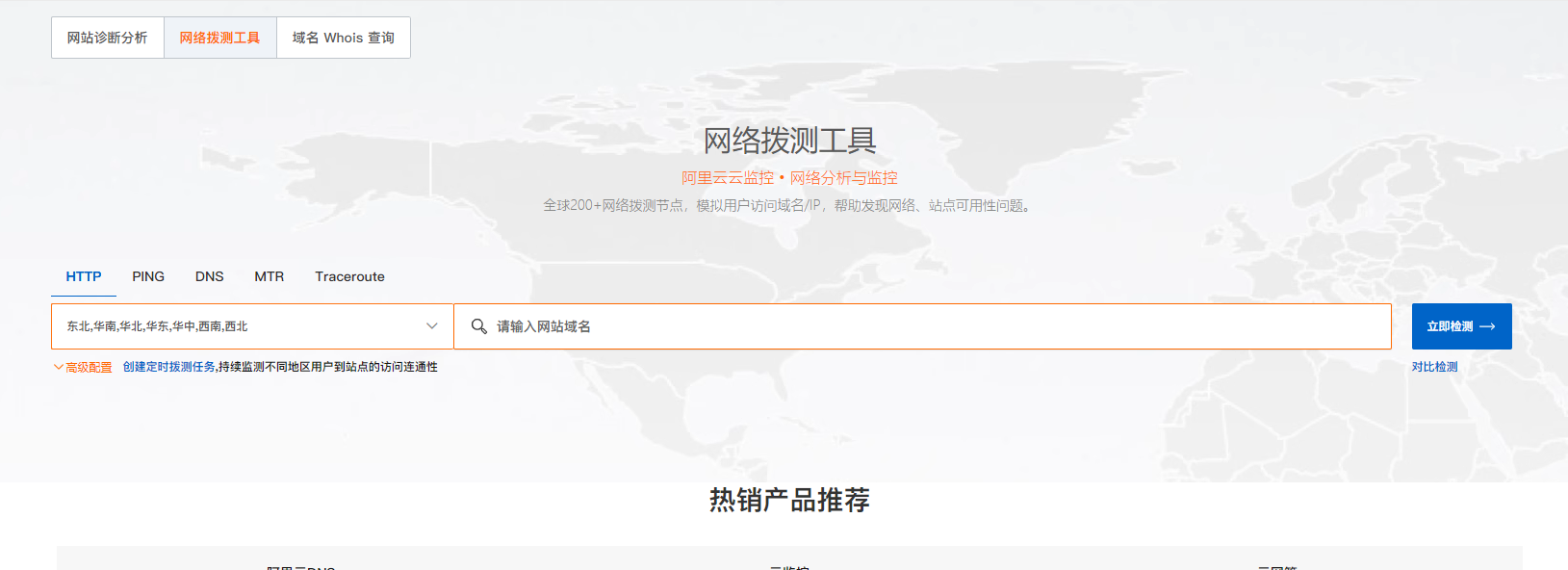Open the MTR tab
Viewport: 1568px width, 570px height.
(270, 276)
